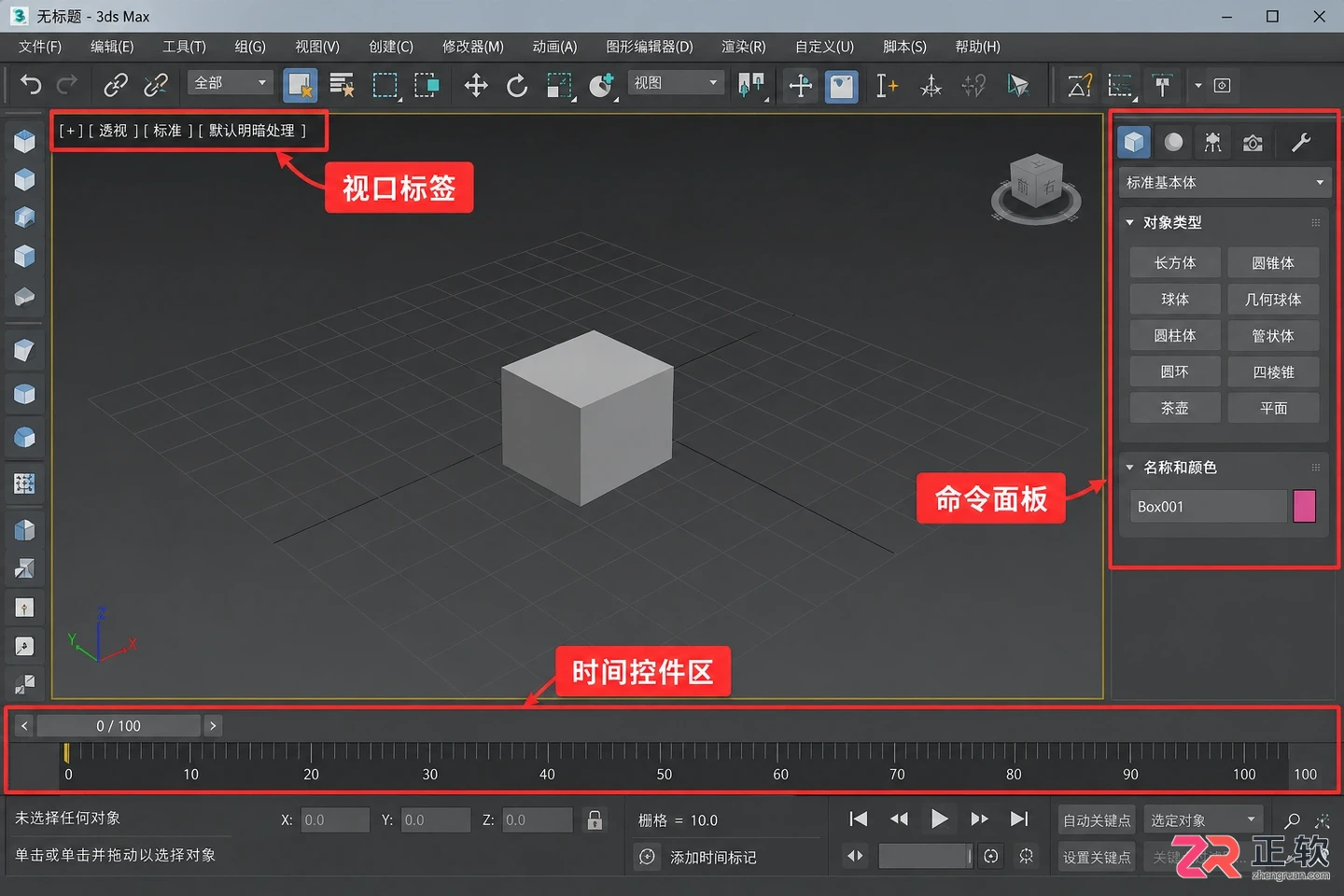Click the Redo arrow icon
The image size is (1344, 896).
(x=67, y=85)
